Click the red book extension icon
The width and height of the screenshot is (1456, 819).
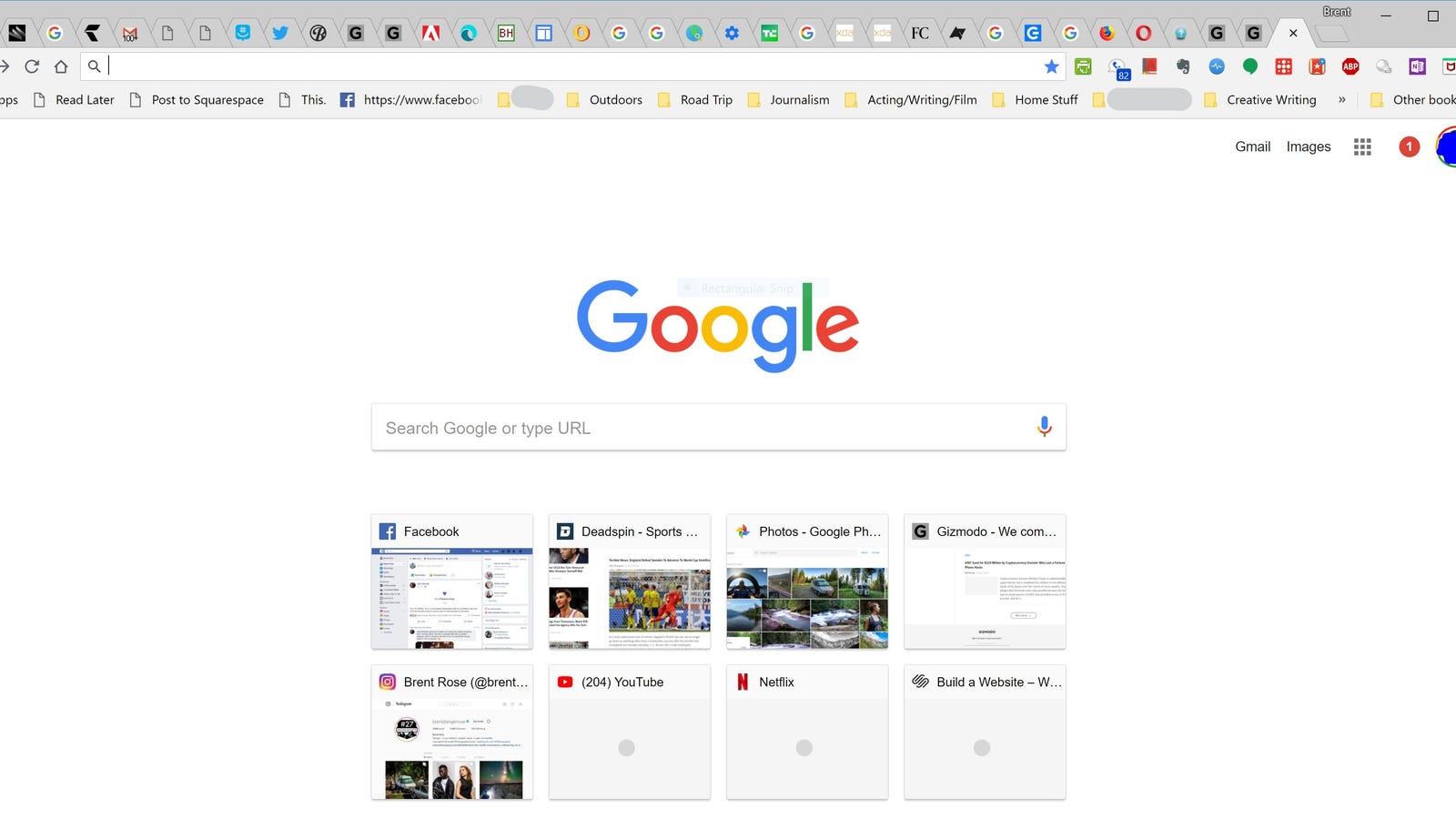(x=1150, y=66)
